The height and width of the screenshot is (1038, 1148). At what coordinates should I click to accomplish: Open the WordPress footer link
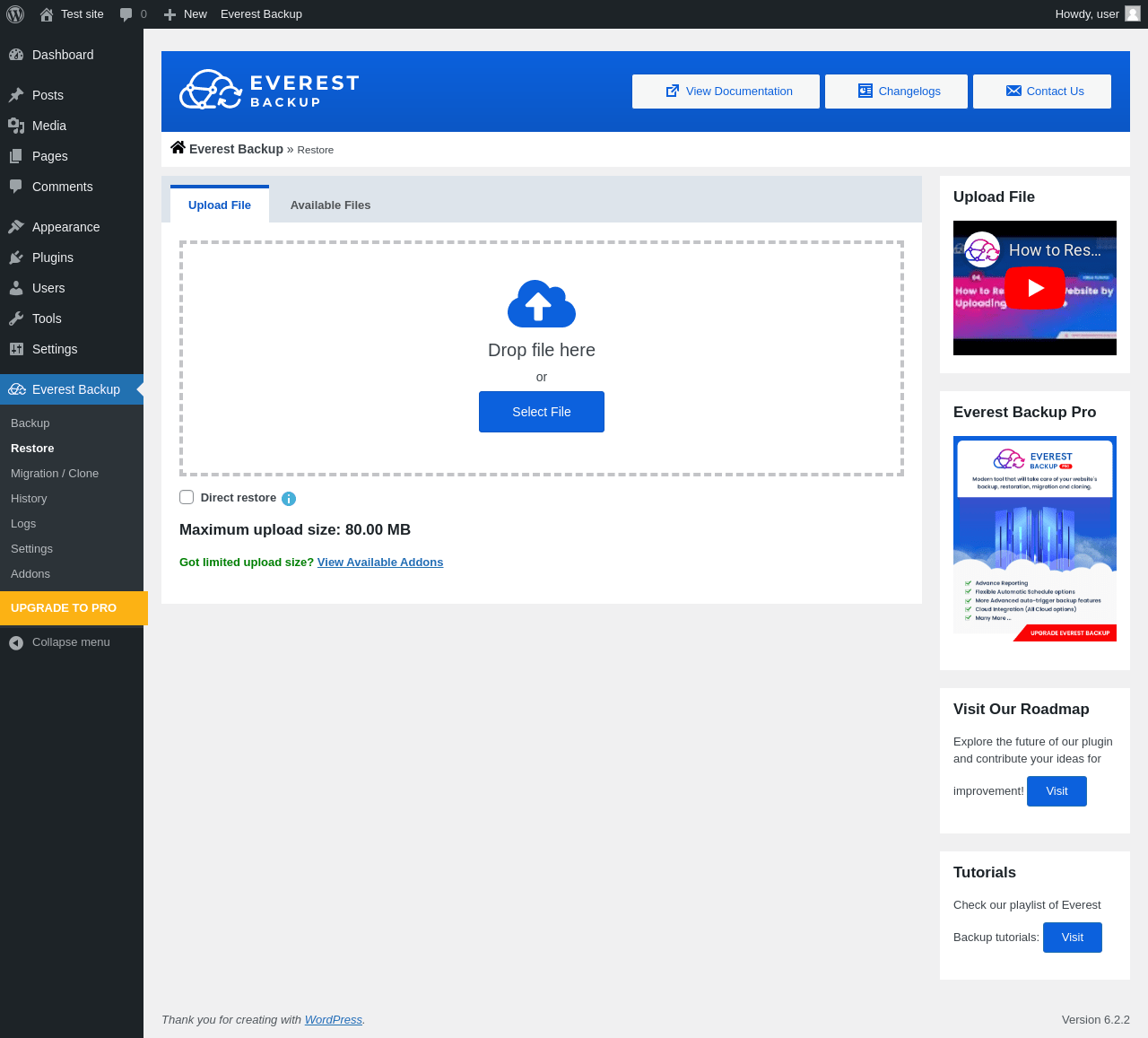tap(334, 1020)
